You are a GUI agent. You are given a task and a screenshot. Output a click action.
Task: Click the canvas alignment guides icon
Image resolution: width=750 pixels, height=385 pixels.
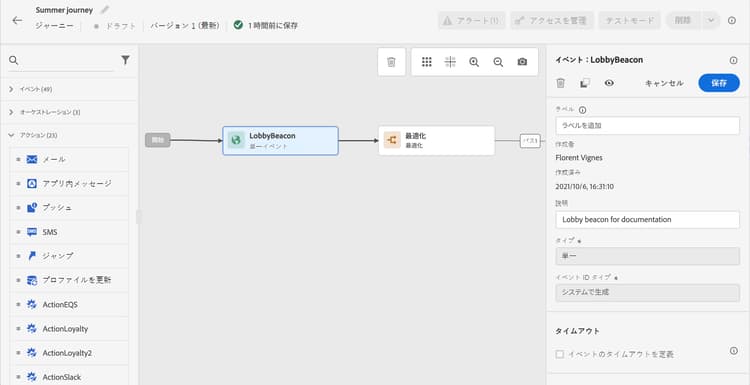pyautogui.click(x=450, y=62)
